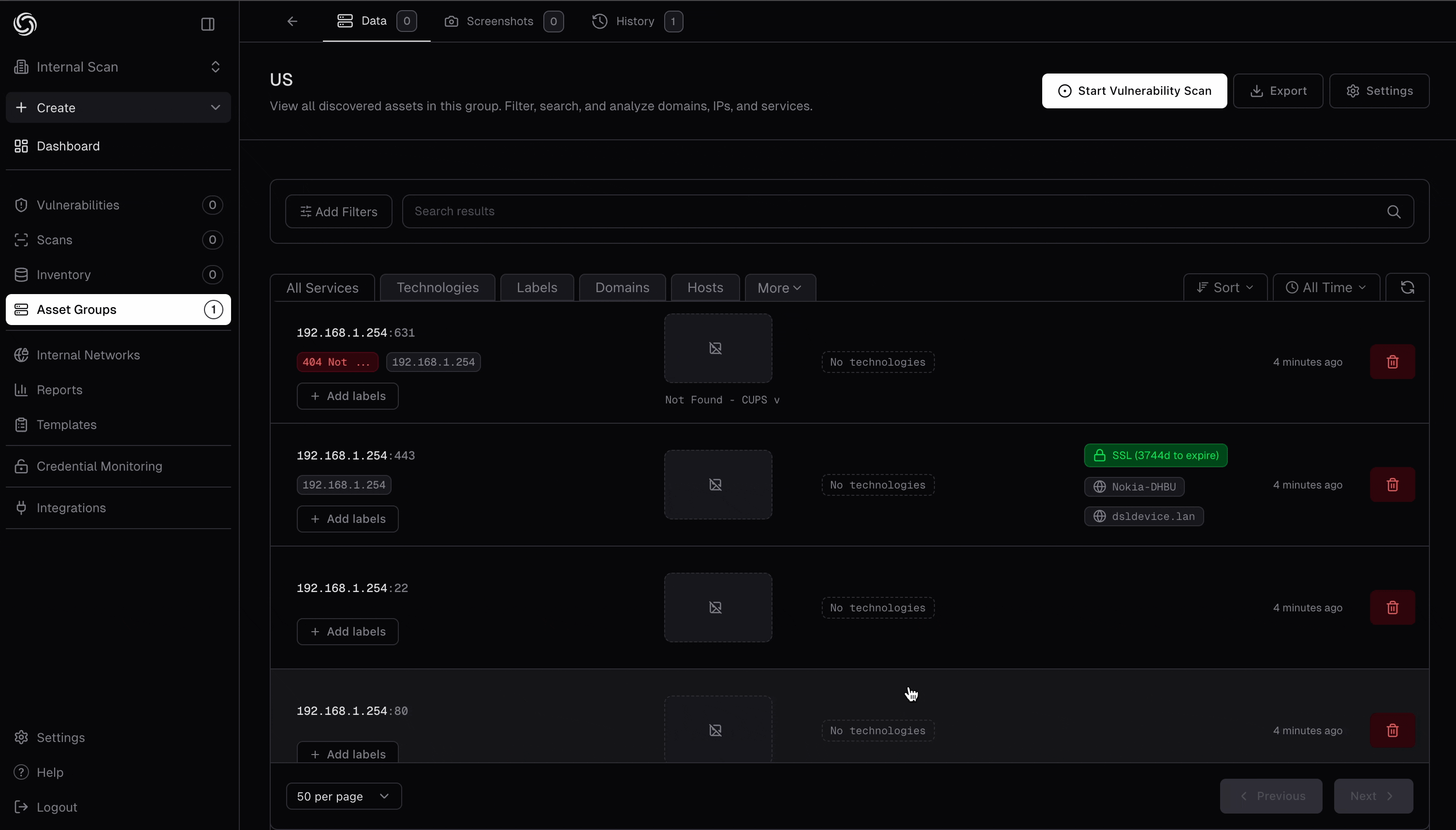Switch to the History tab
1456x830 pixels.
coord(638,21)
